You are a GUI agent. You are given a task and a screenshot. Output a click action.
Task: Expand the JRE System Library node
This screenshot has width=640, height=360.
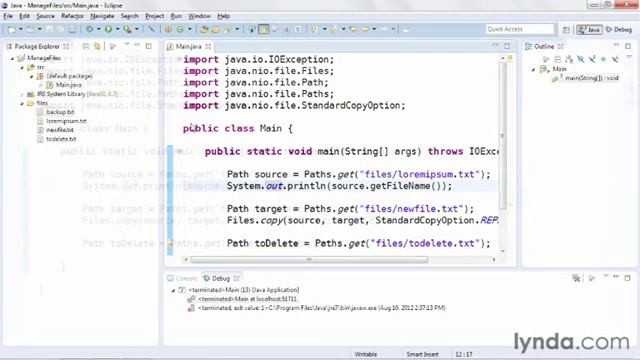point(22,94)
